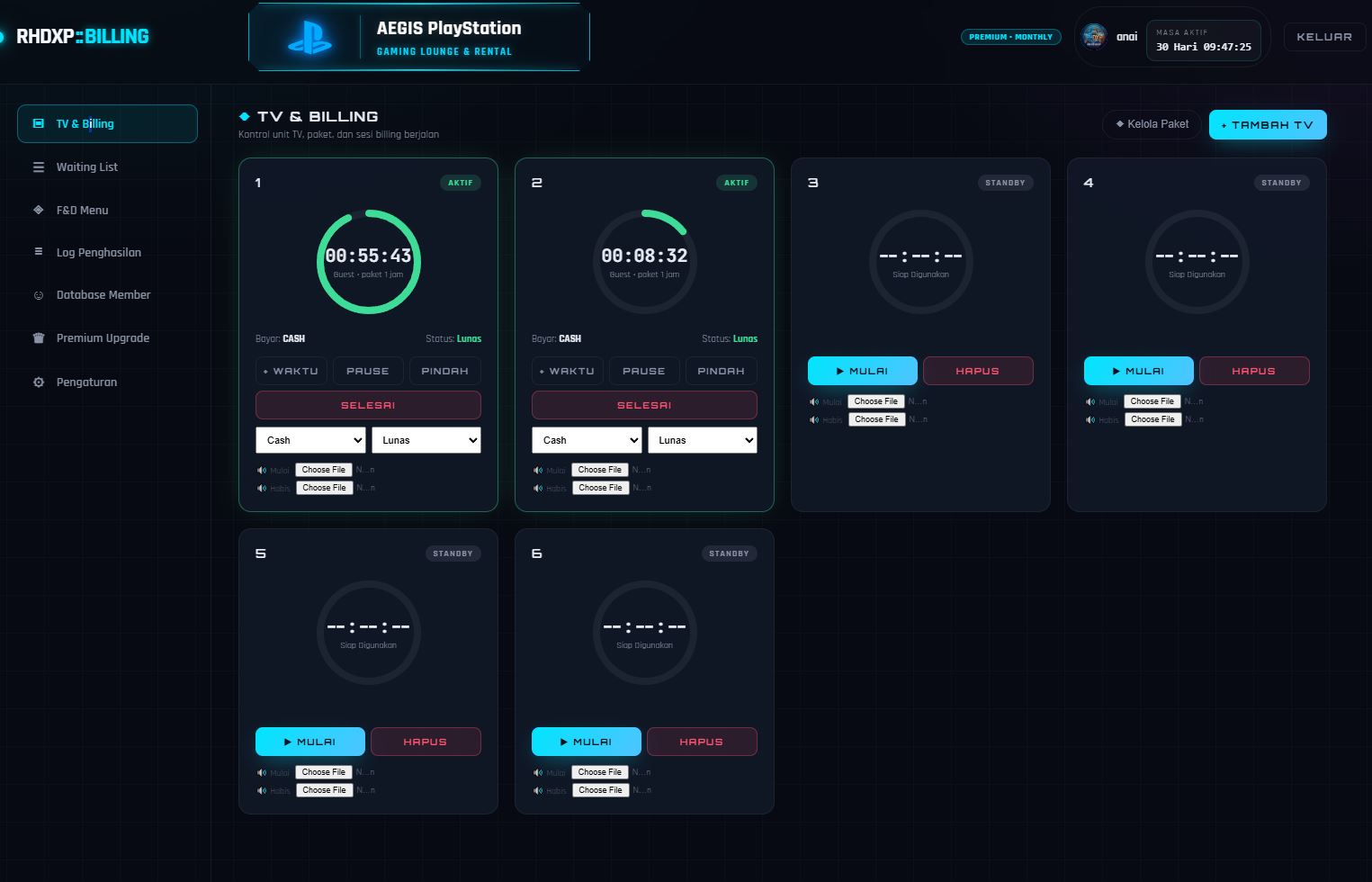Image resolution: width=1372 pixels, height=882 pixels.
Task: Click the KELUAR logout button
Action: 1324,37
